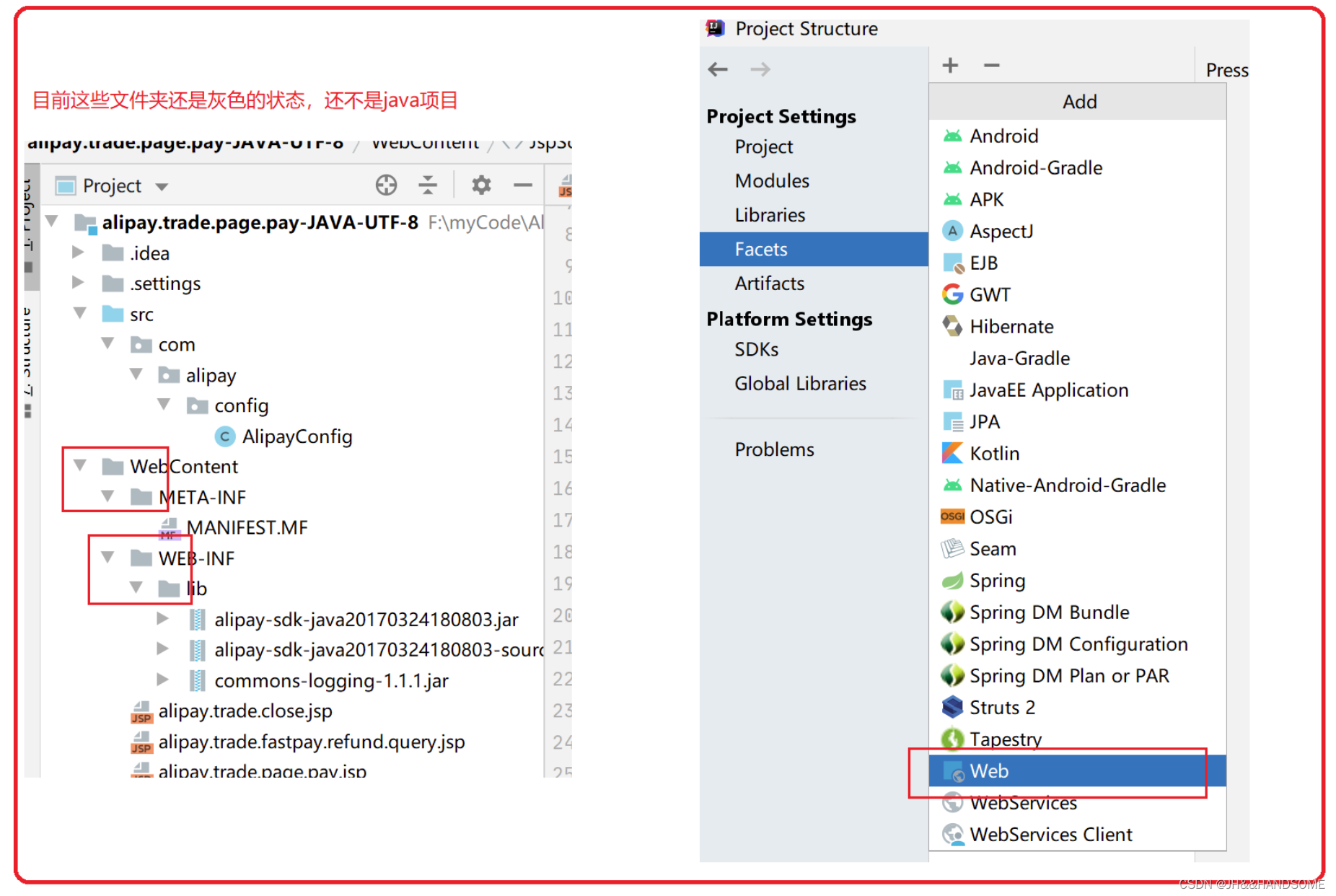Screen dimensions: 1336x896
Task: Select Facets in settings list
Action: pyautogui.click(x=814, y=250)
